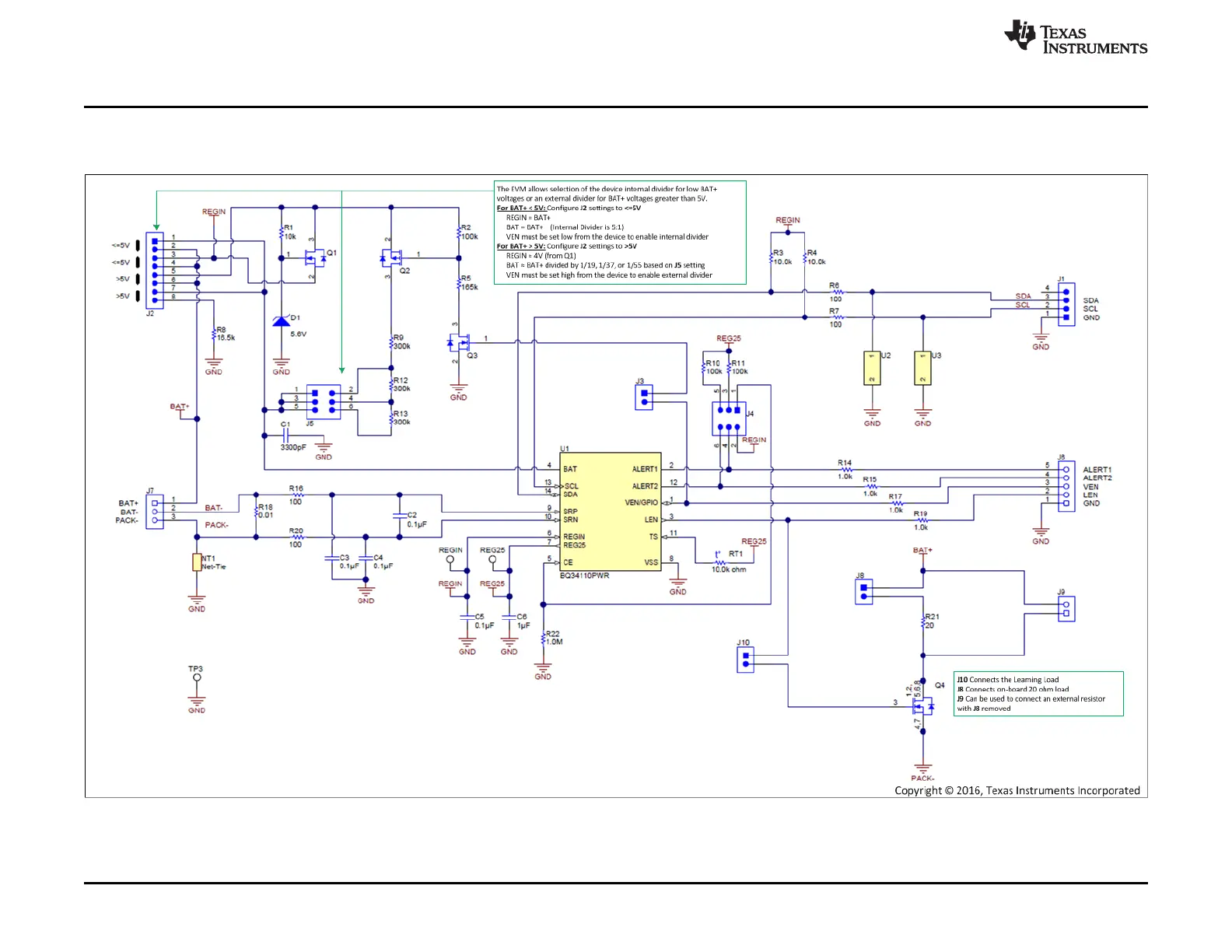Click the NT1 Net-Tie symbol
Screen dimensions: 1232x952
[197, 562]
